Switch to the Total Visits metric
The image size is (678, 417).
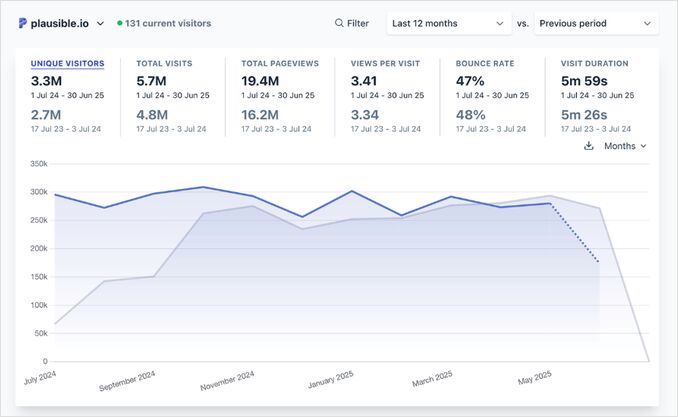tap(164, 63)
